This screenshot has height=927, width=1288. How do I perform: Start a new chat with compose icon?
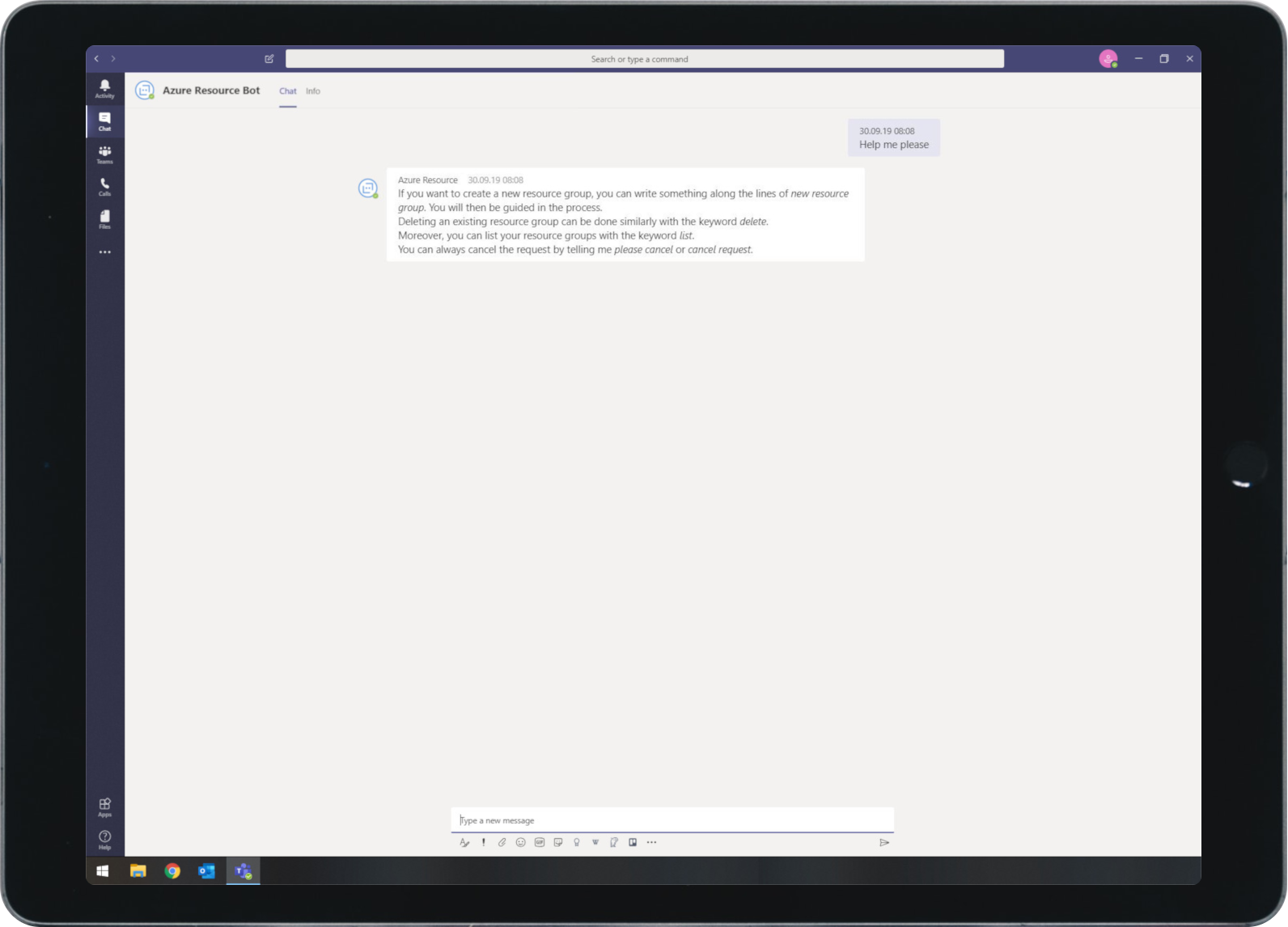pyautogui.click(x=269, y=58)
